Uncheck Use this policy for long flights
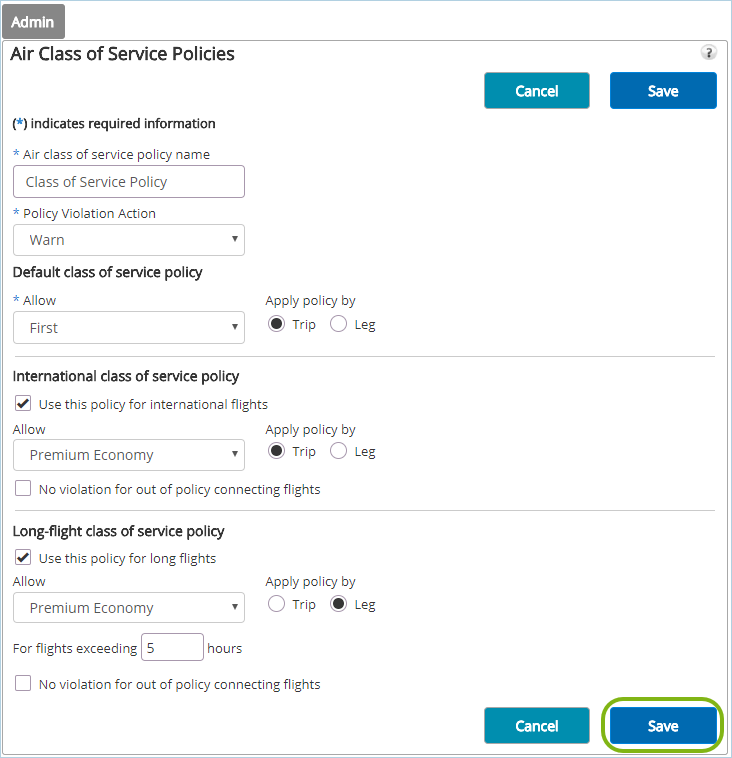The height and width of the screenshot is (758, 732). [x=23, y=557]
